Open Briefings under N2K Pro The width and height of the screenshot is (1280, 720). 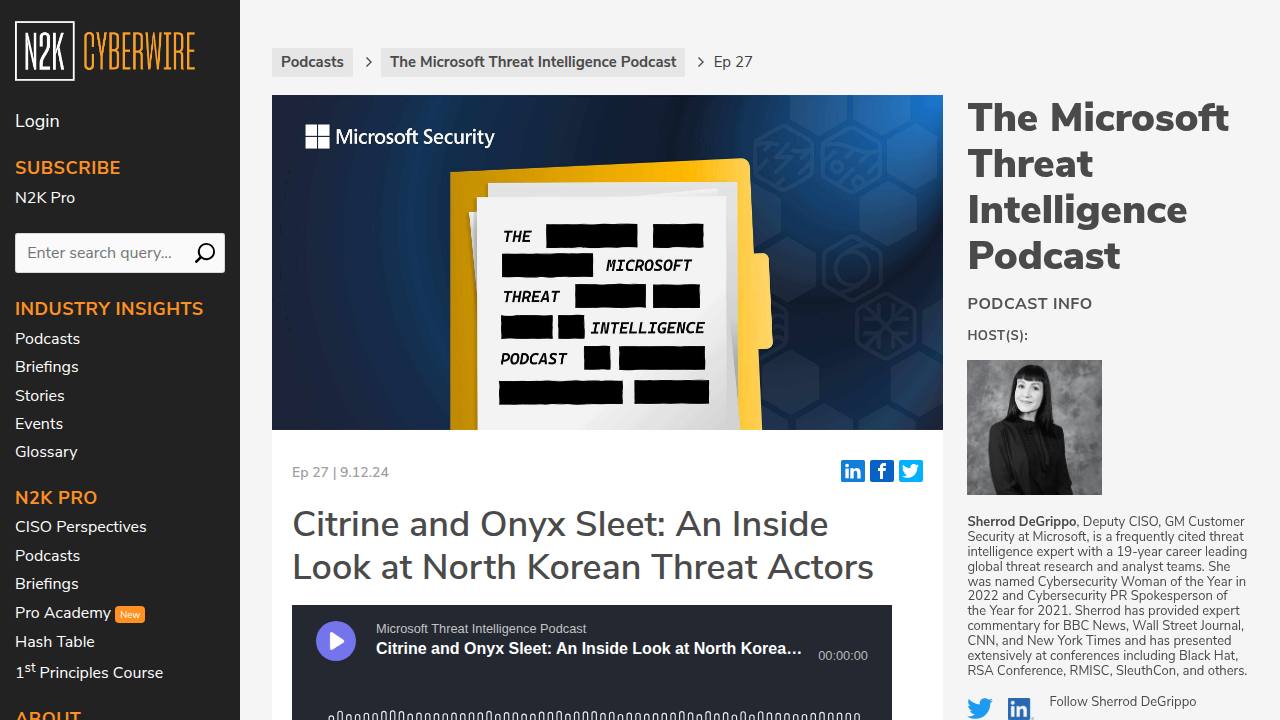click(46, 584)
